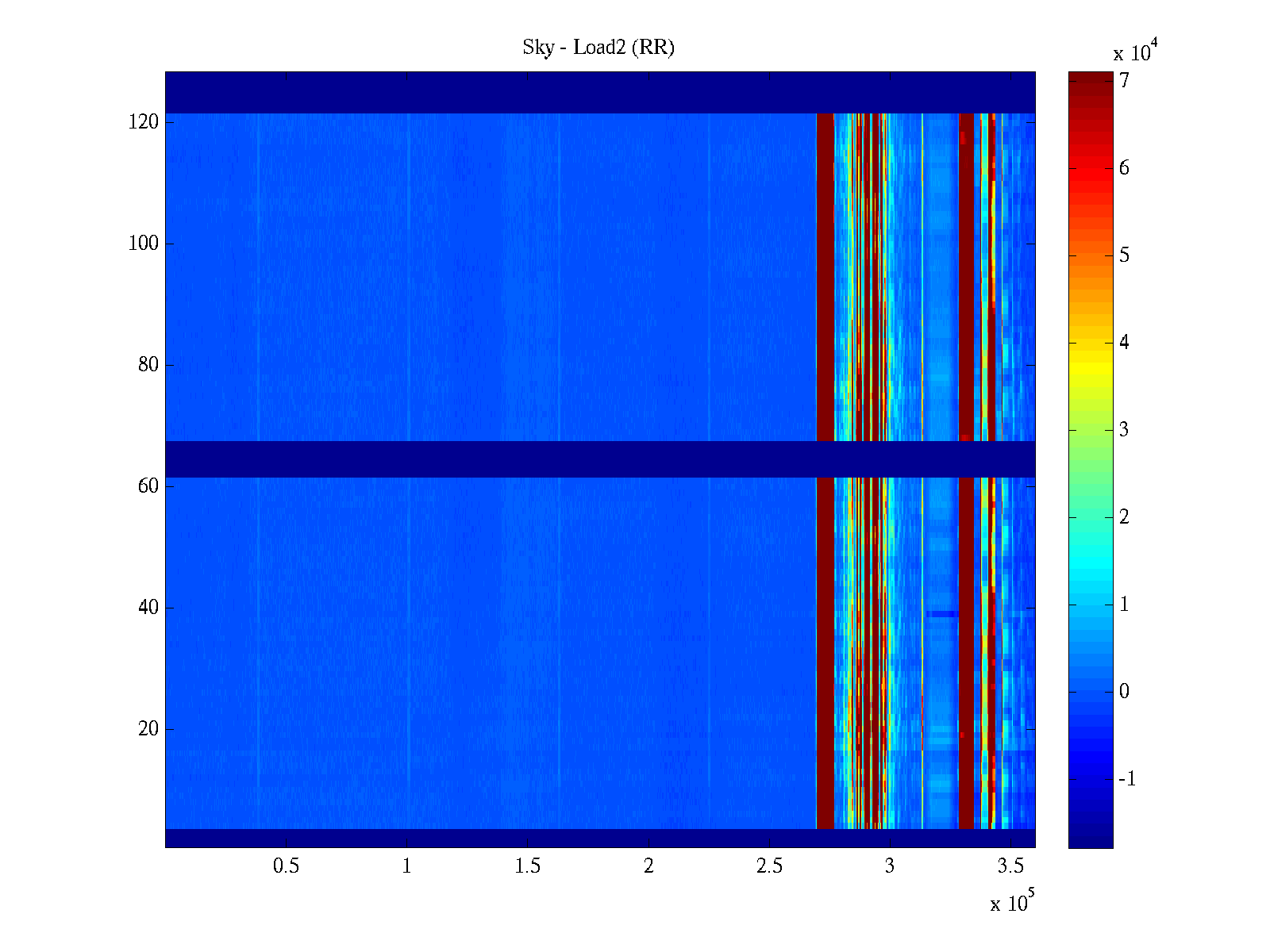Select the colorbar tick label 0
The image size is (1270, 952).
(x=1124, y=692)
